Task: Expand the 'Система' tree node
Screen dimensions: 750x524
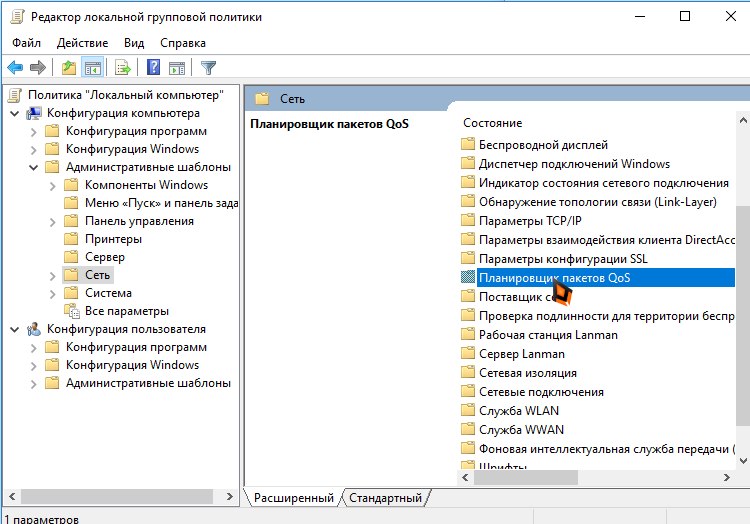Action: coord(53,294)
